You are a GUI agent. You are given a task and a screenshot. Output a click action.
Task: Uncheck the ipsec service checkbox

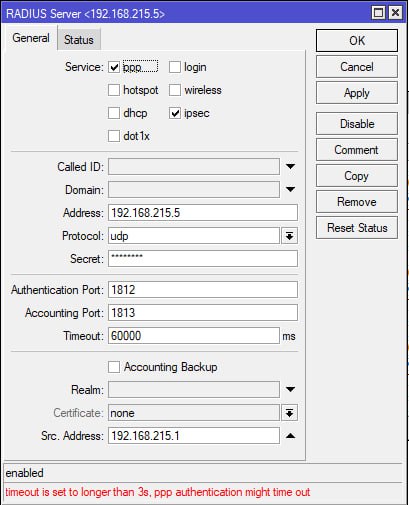175,113
